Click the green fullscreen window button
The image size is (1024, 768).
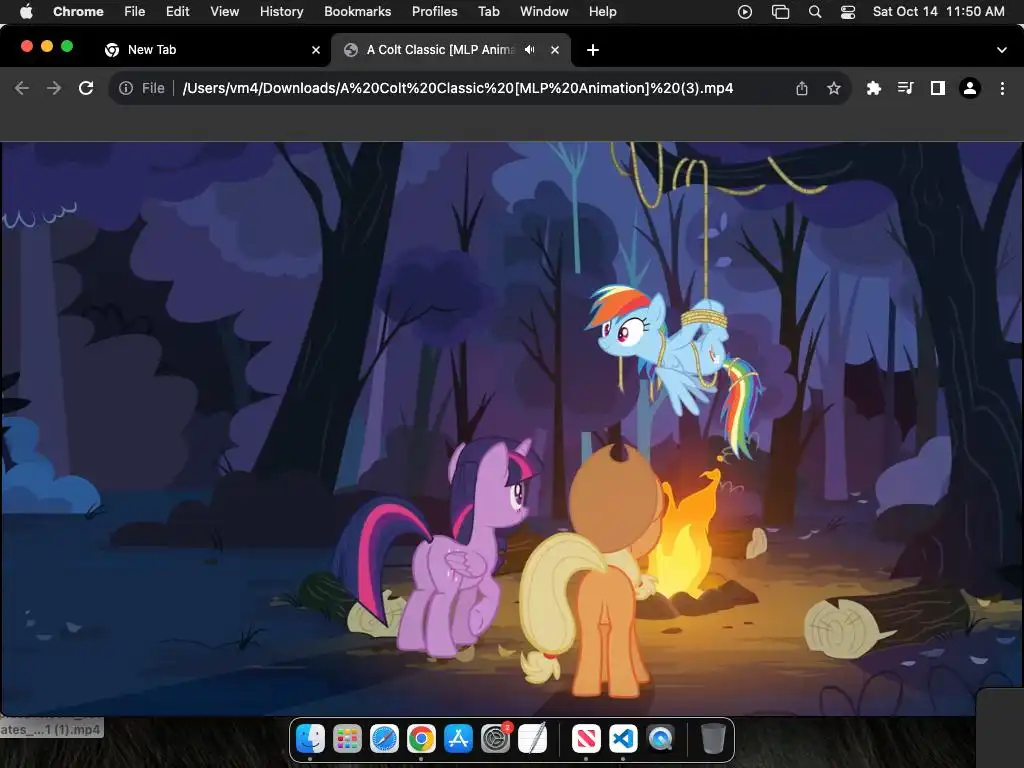67,46
